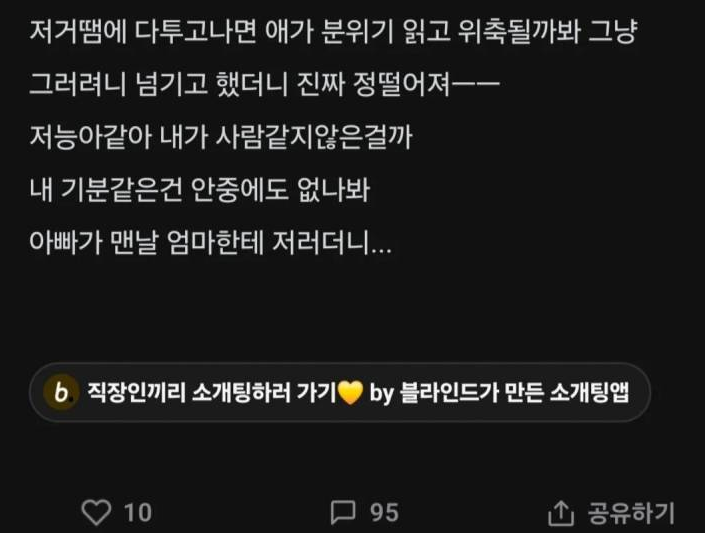Click the like count "10"
This screenshot has height=533, width=705.
(x=138, y=513)
